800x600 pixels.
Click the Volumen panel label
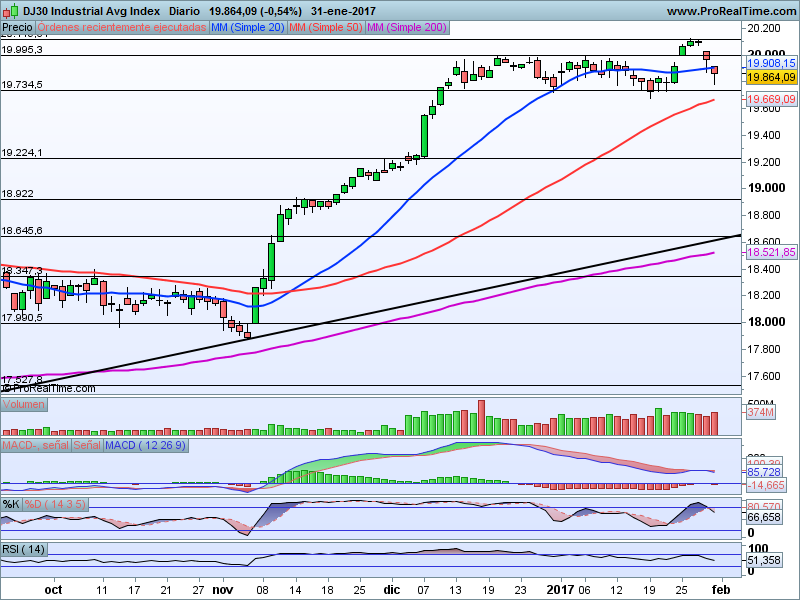coord(24,404)
